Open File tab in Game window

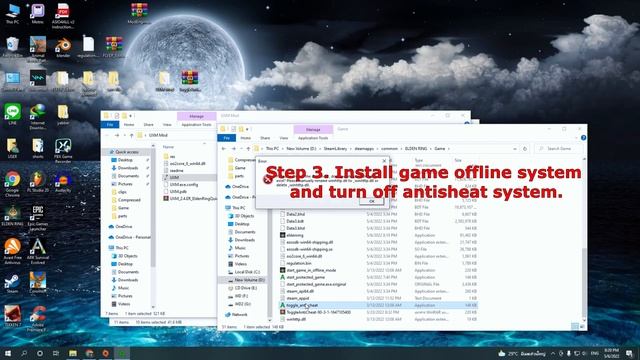tap(227, 138)
